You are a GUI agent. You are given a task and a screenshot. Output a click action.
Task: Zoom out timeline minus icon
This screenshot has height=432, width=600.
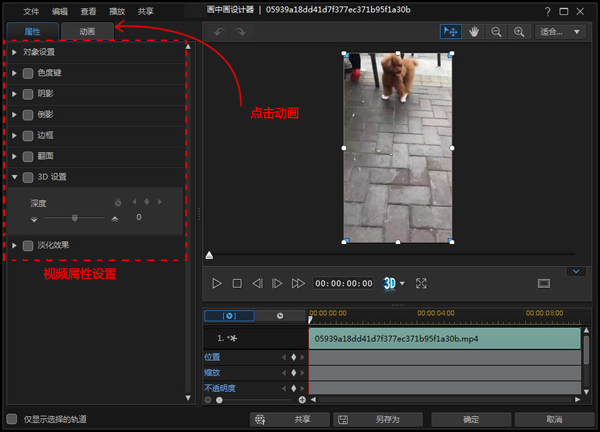tap(208, 400)
